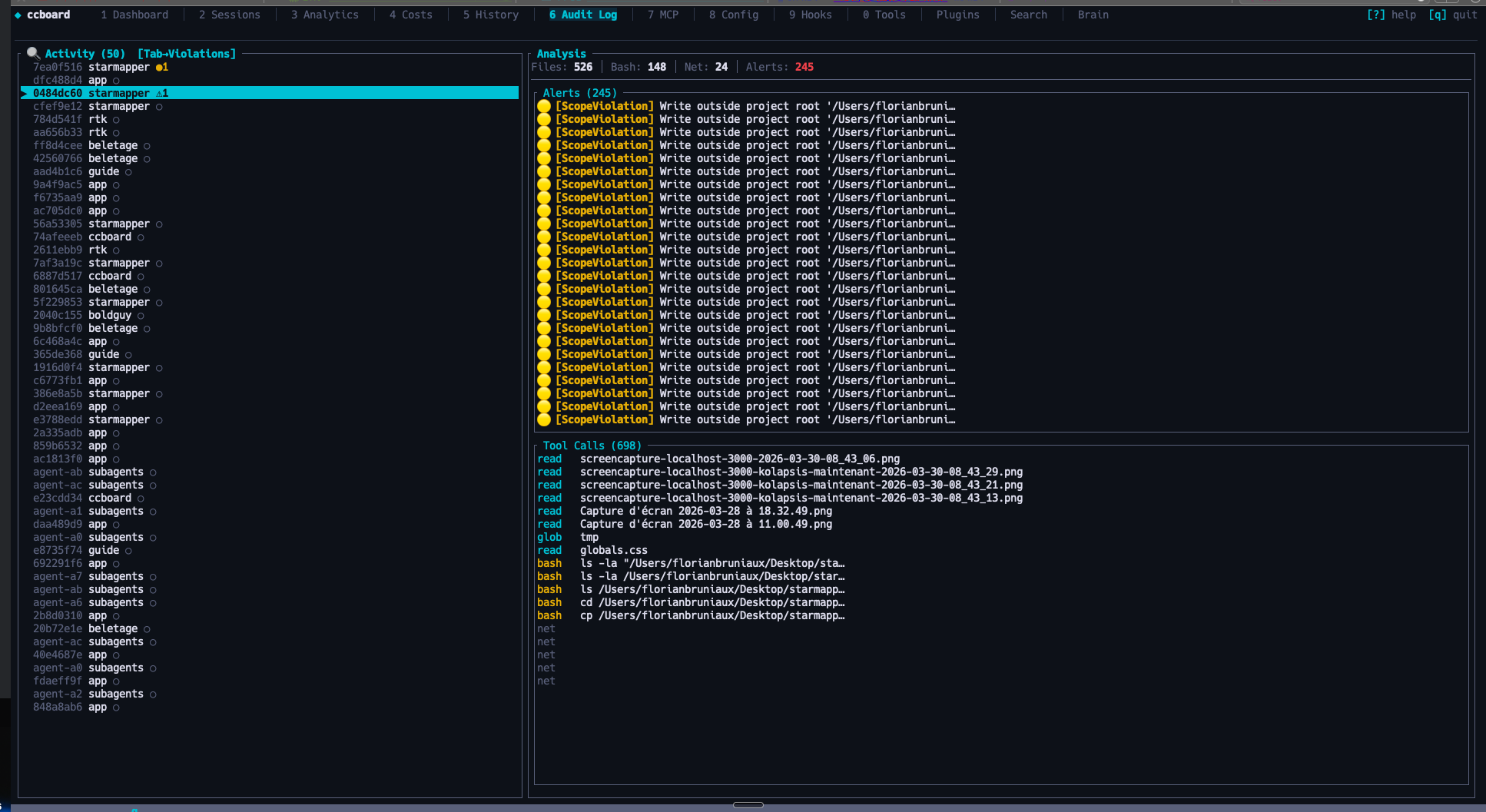Viewport: 1486px width, 812px height.
Task: Toggle the [Tab→Violations] filter
Action: pyautogui.click(x=187, y=54)
